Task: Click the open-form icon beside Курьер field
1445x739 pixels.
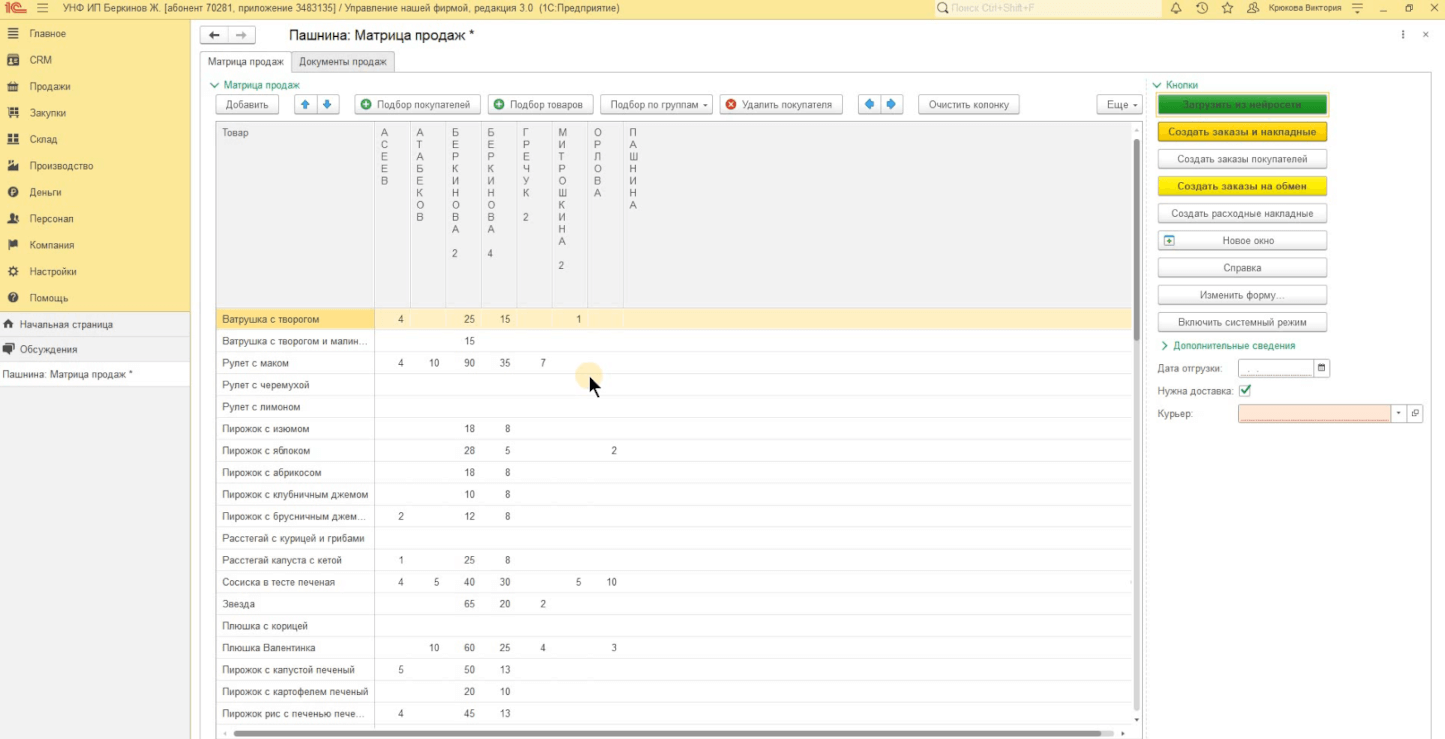Action: 1414,414
